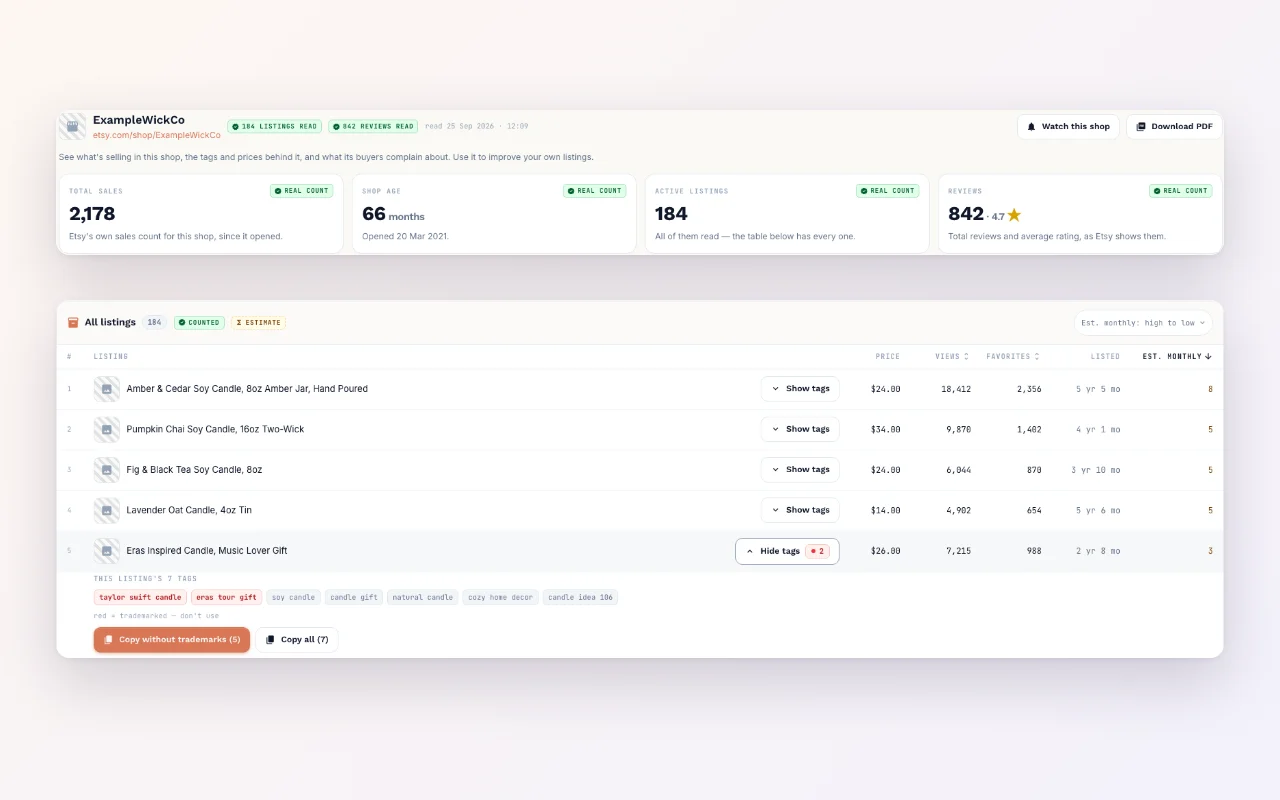Click Copy all (7) tags button

(x=297, y=640)
